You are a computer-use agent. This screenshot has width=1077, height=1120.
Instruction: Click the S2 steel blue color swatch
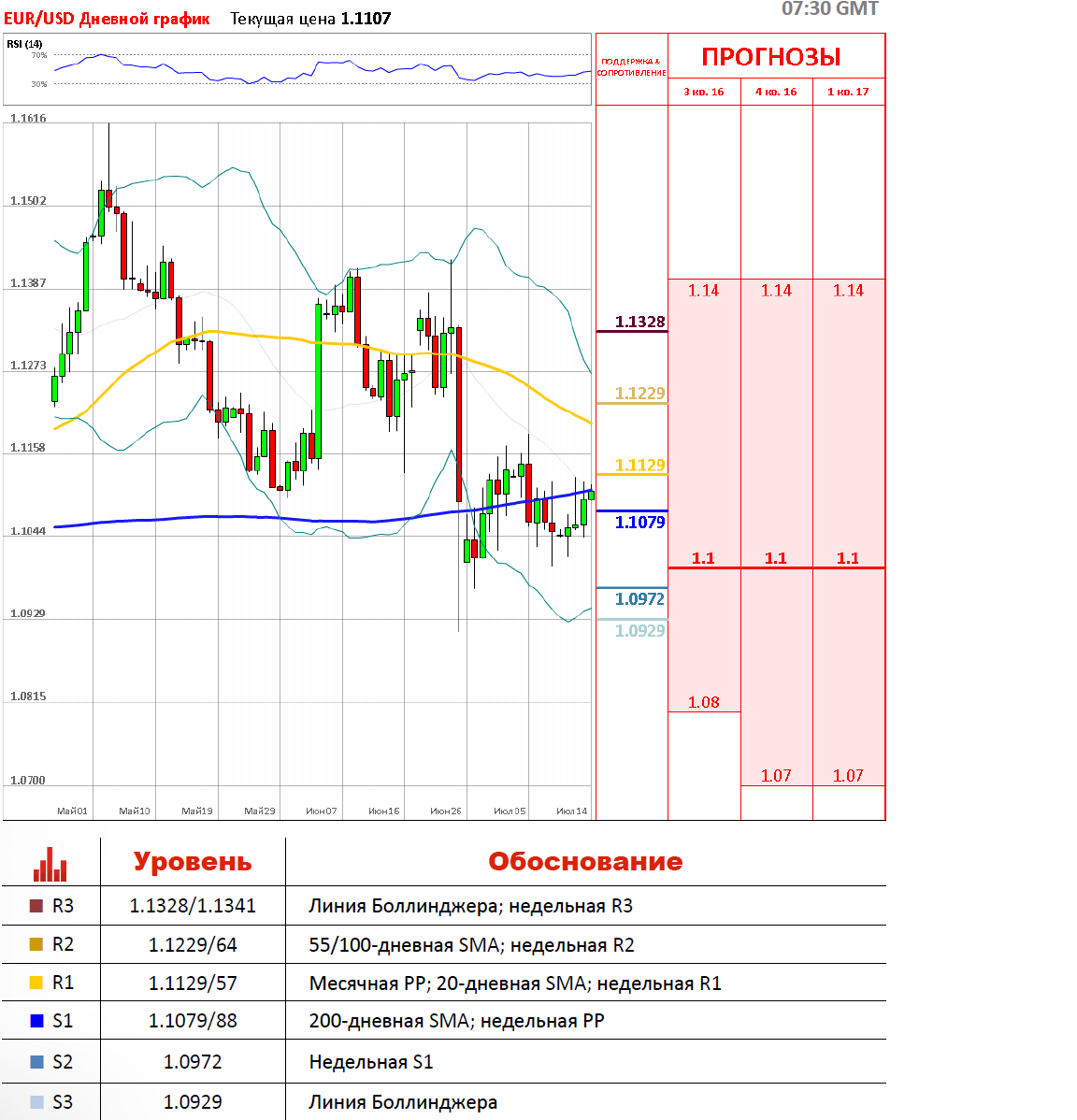click(x=36, y=1062)
